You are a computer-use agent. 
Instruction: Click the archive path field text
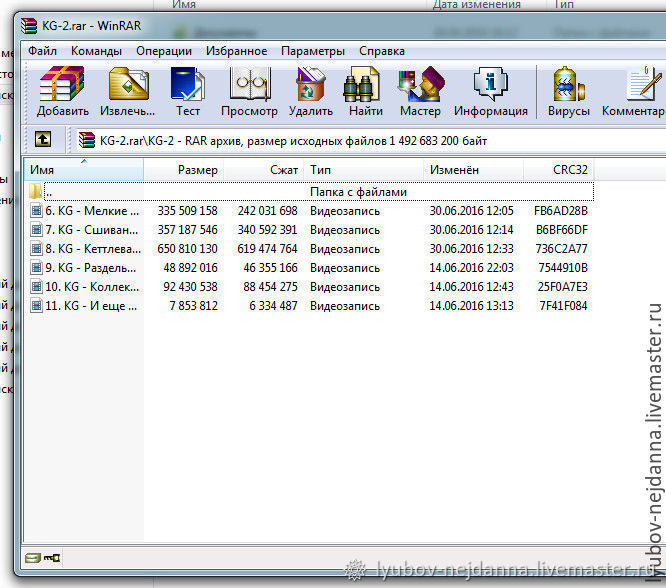point(293,141)
